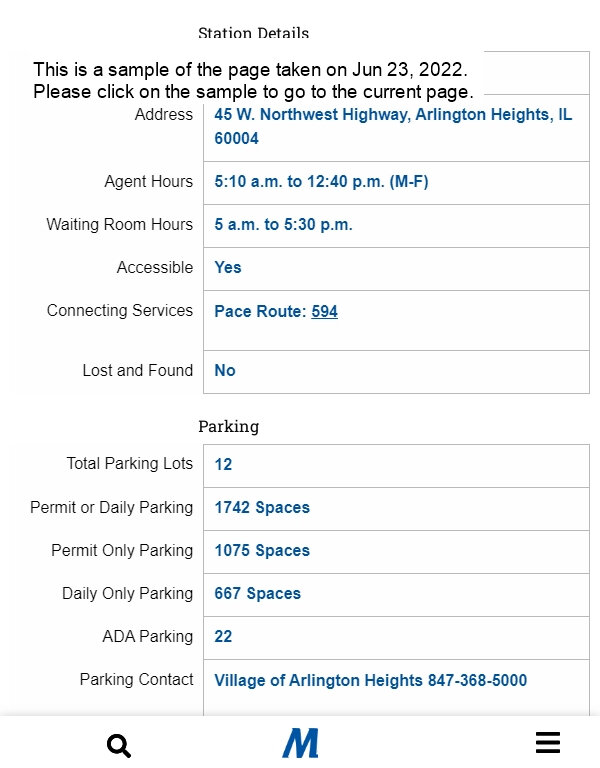600x768 pixels.
Task: Select the Total Parking Lots value 12
Action: pos(223,464)
